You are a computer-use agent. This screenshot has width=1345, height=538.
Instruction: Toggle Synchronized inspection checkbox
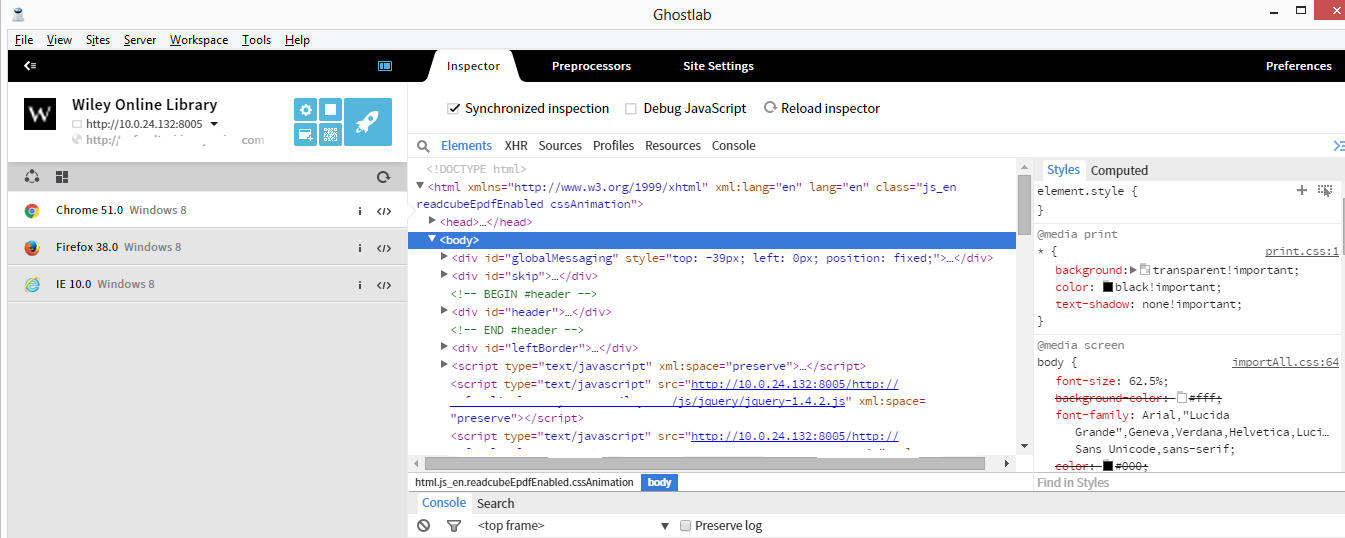[454, 108]
